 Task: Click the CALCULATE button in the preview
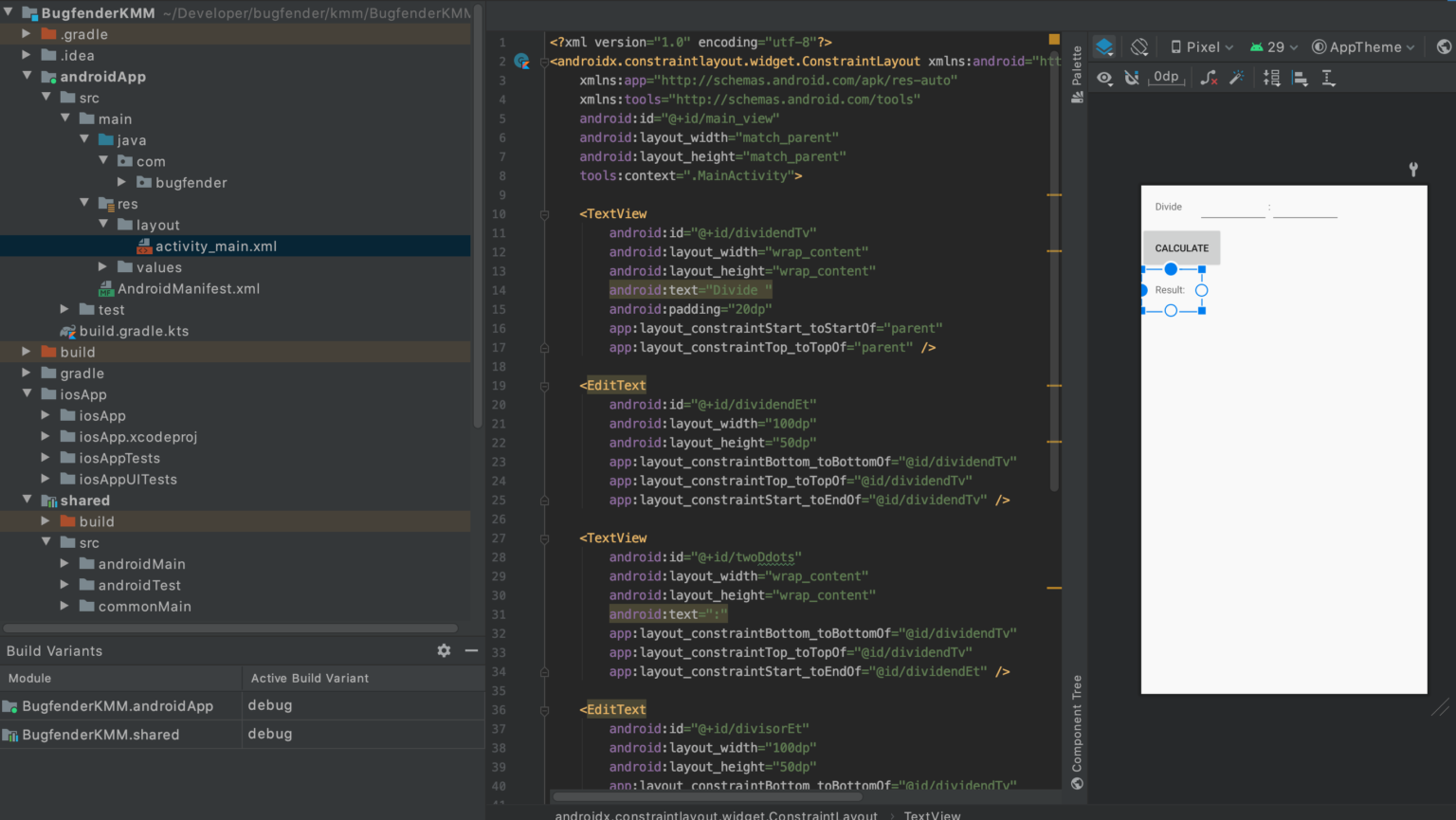1181,247
